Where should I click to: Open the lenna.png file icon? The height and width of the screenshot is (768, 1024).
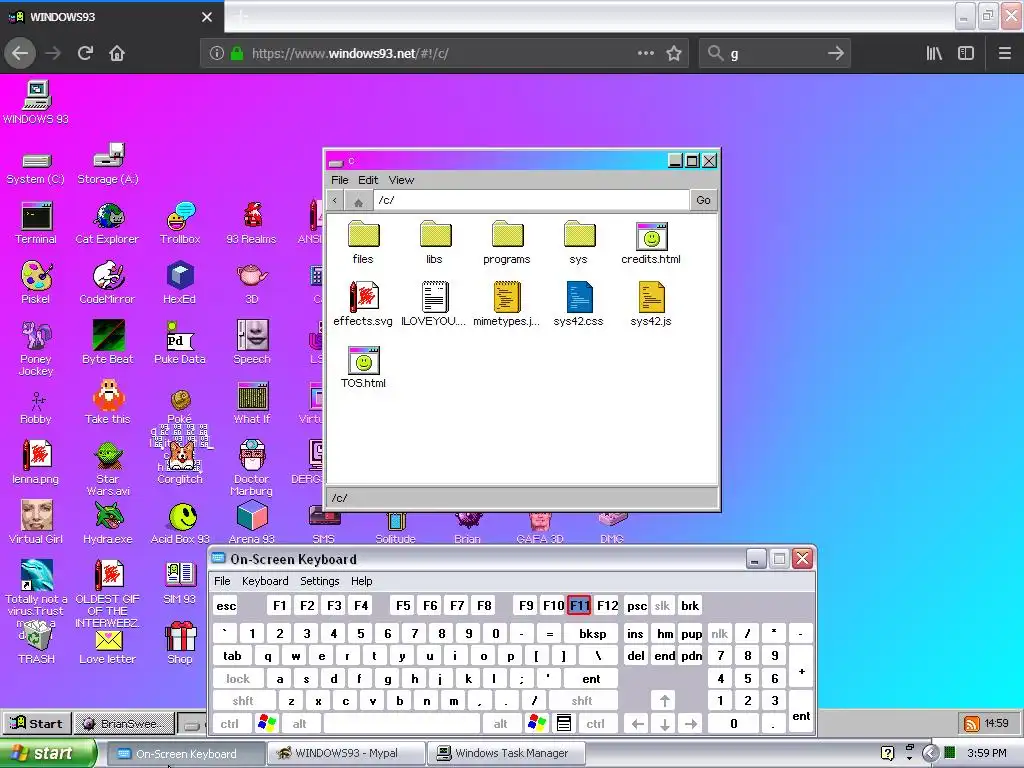(x=36, y=462)
